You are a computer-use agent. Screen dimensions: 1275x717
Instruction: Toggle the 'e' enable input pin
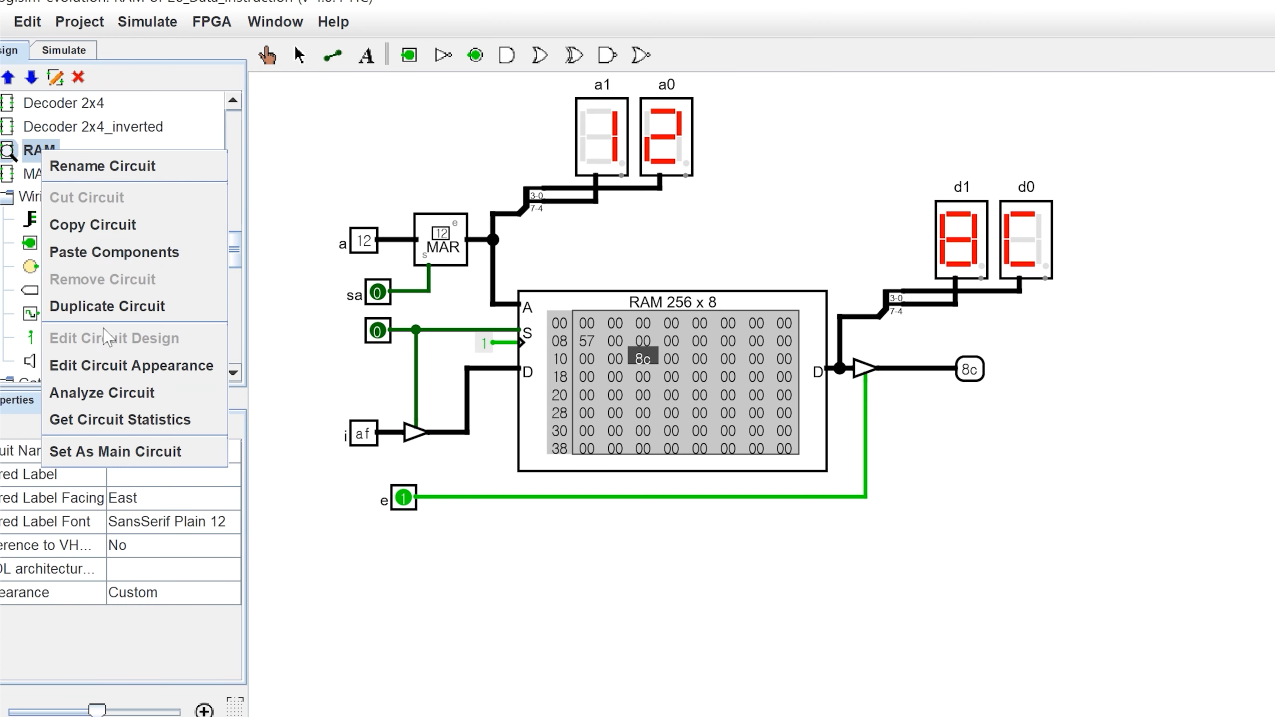point(403,497)
